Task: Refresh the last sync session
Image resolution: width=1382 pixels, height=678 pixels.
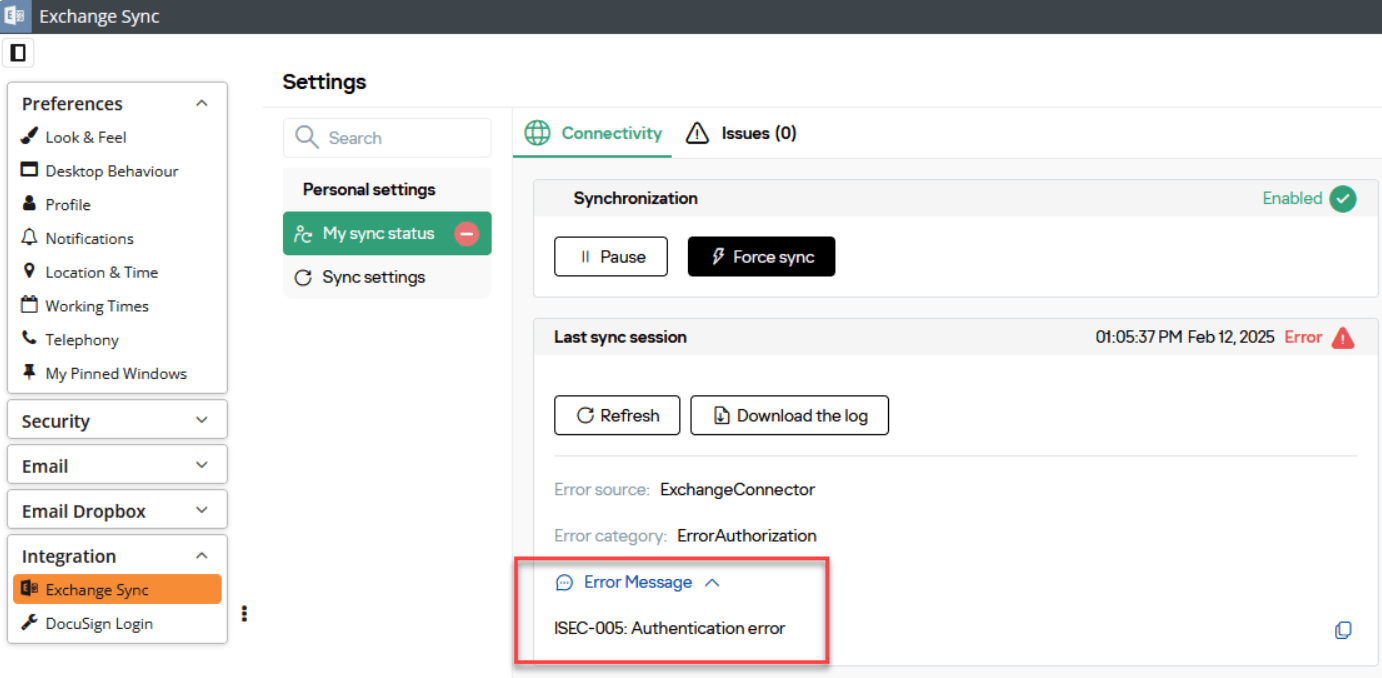Action: (x=617, y=416)
